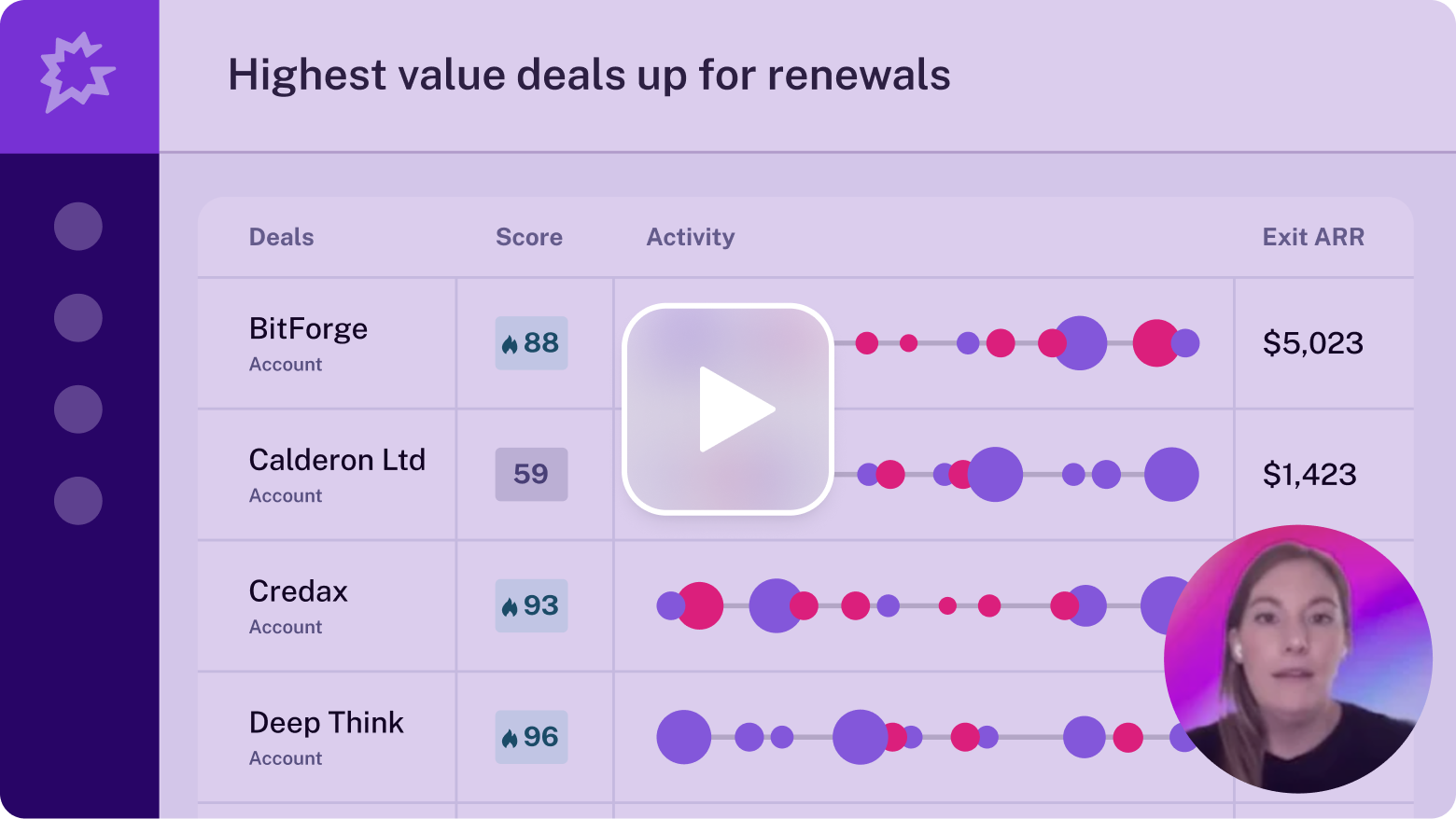Open the second sidebar navigation icon
Screen dimensions: 1456x819
pyautogui.click(x=78, y=317)
